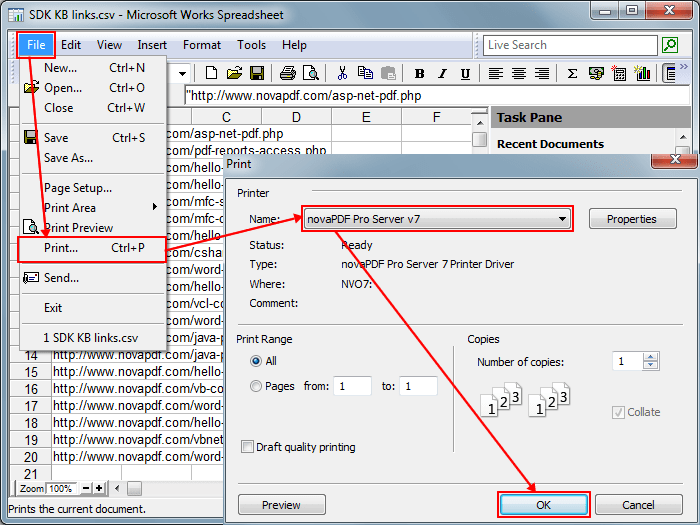
Task: Toggle Underline formatting
Action: point(465,74)
